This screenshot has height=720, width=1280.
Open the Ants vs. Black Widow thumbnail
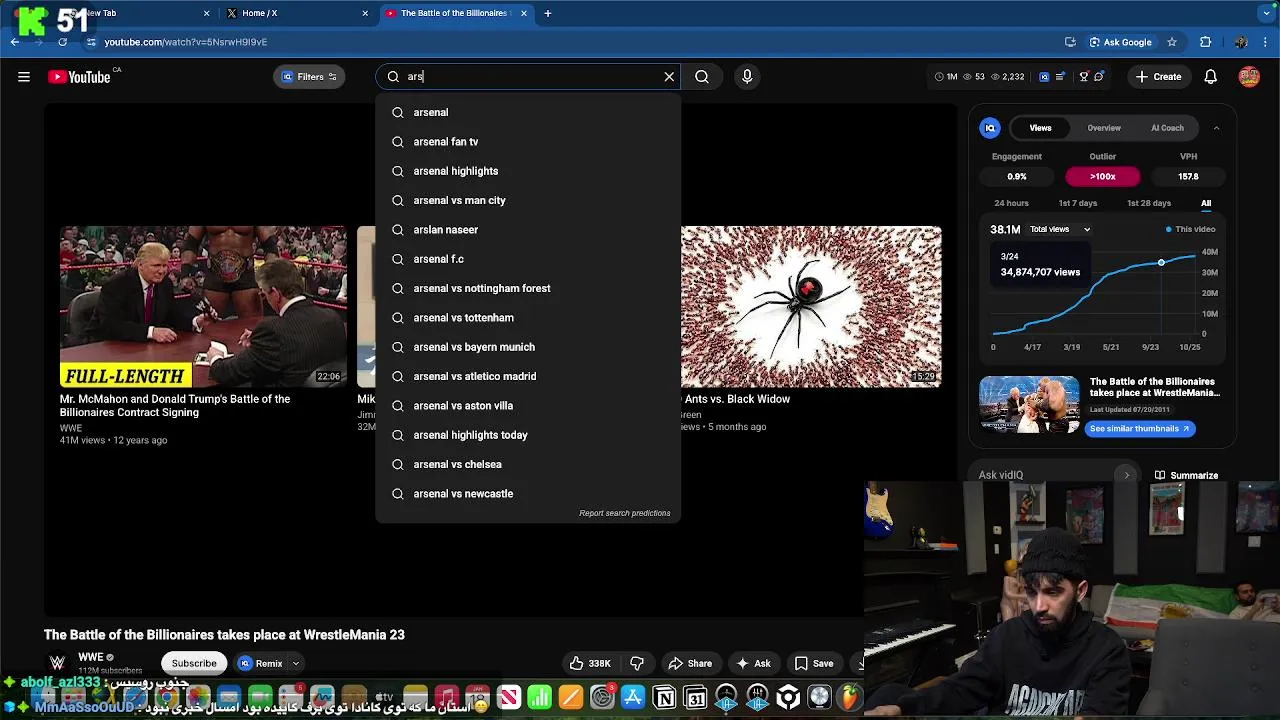(x=811, y=306)
